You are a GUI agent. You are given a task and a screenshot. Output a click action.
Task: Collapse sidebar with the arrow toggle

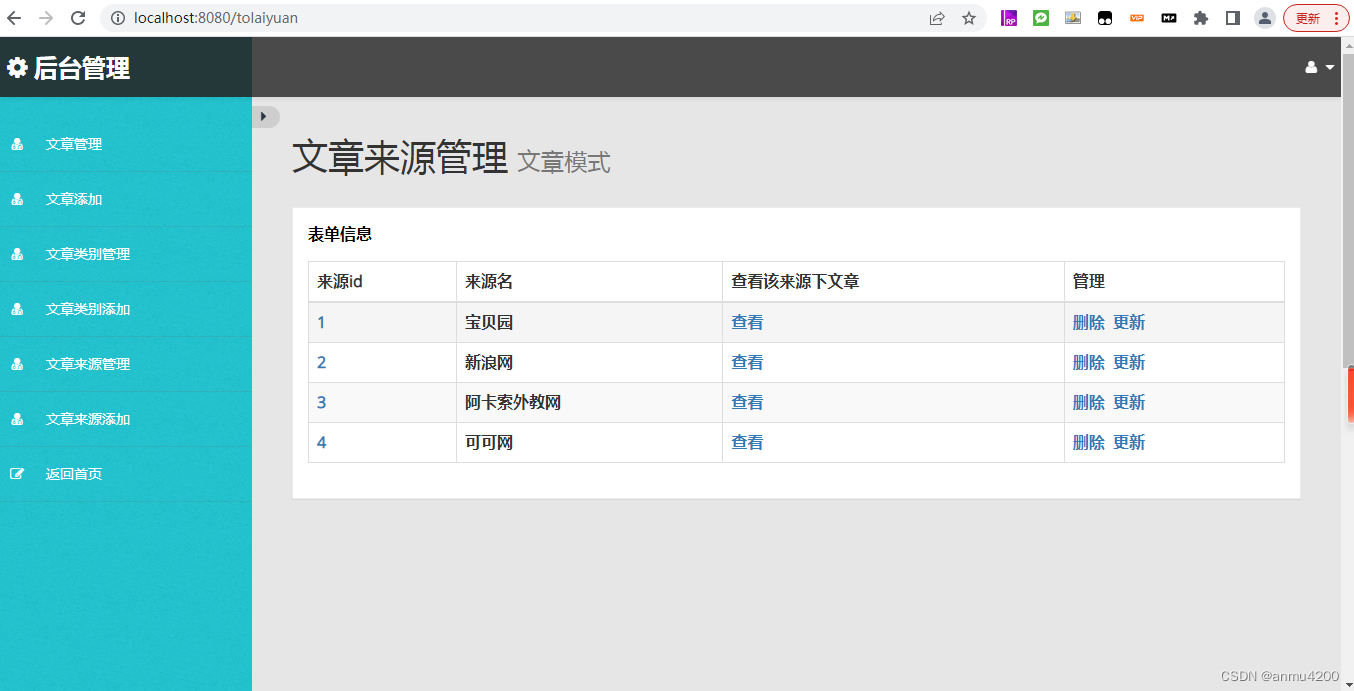265,116
